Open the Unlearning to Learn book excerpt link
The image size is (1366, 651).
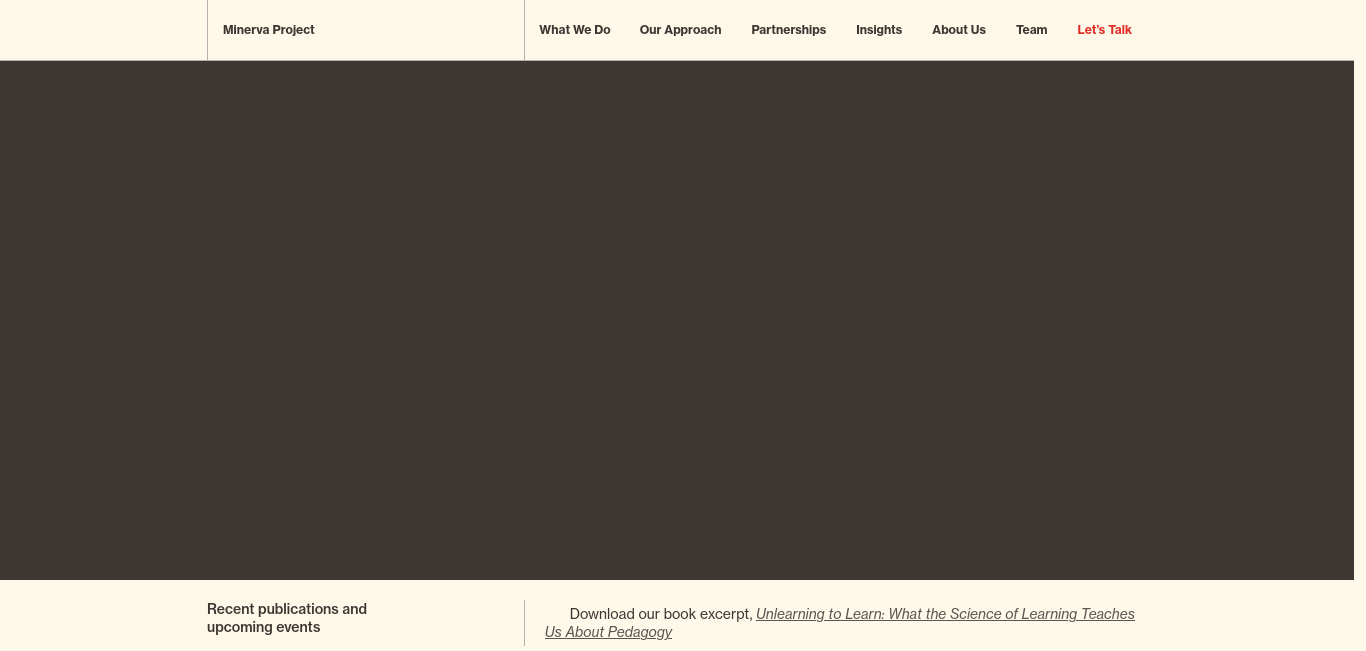click(840, 623)
